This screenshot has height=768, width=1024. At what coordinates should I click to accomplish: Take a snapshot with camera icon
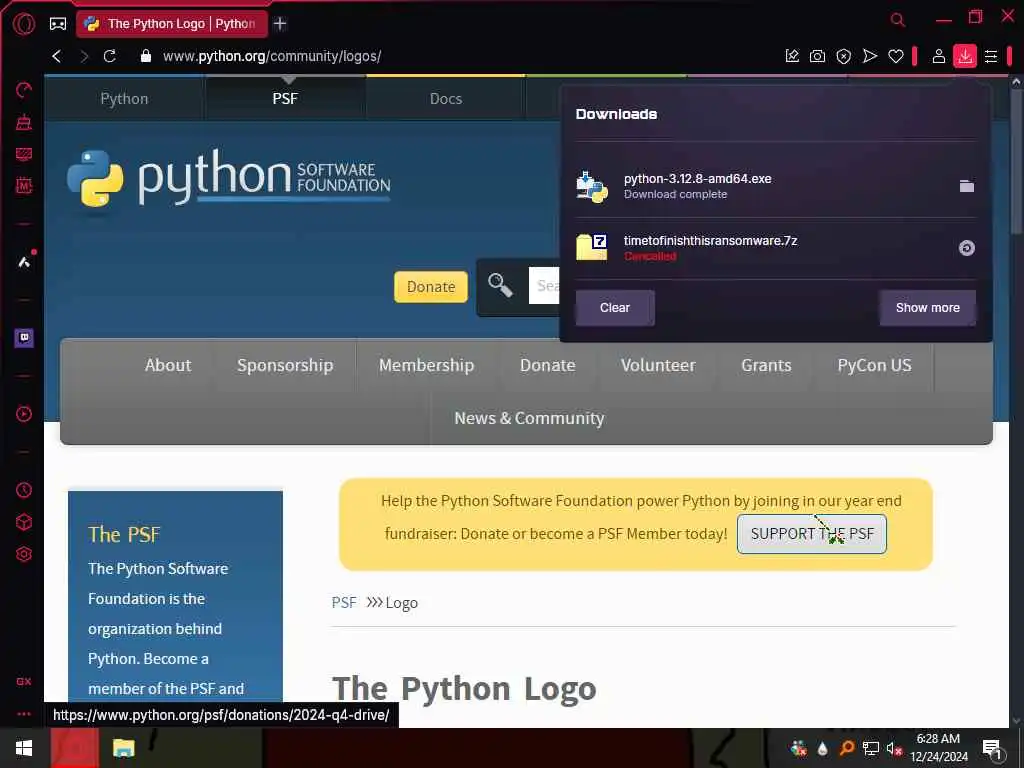tap(817, 56)
